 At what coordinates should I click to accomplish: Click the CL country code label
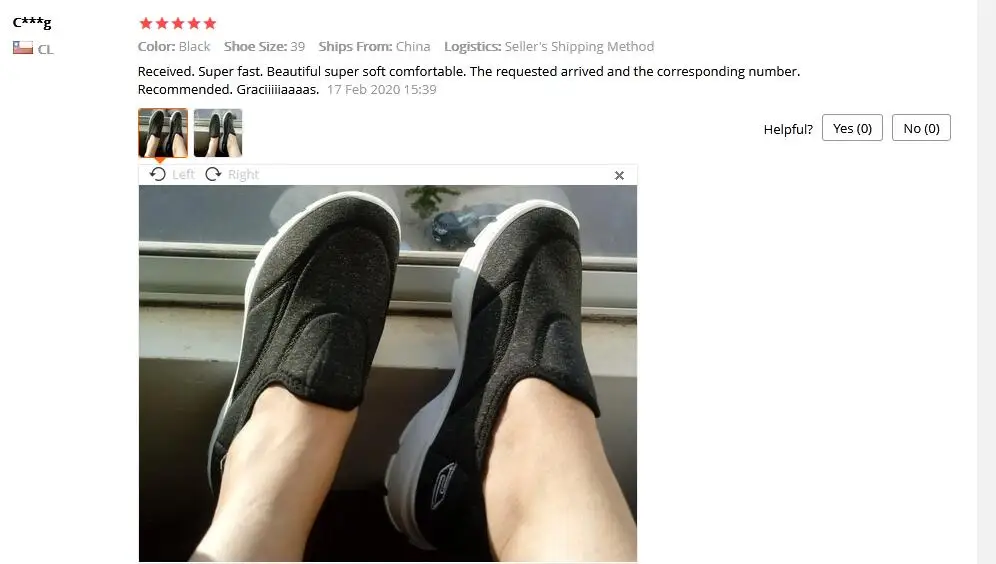45,49
